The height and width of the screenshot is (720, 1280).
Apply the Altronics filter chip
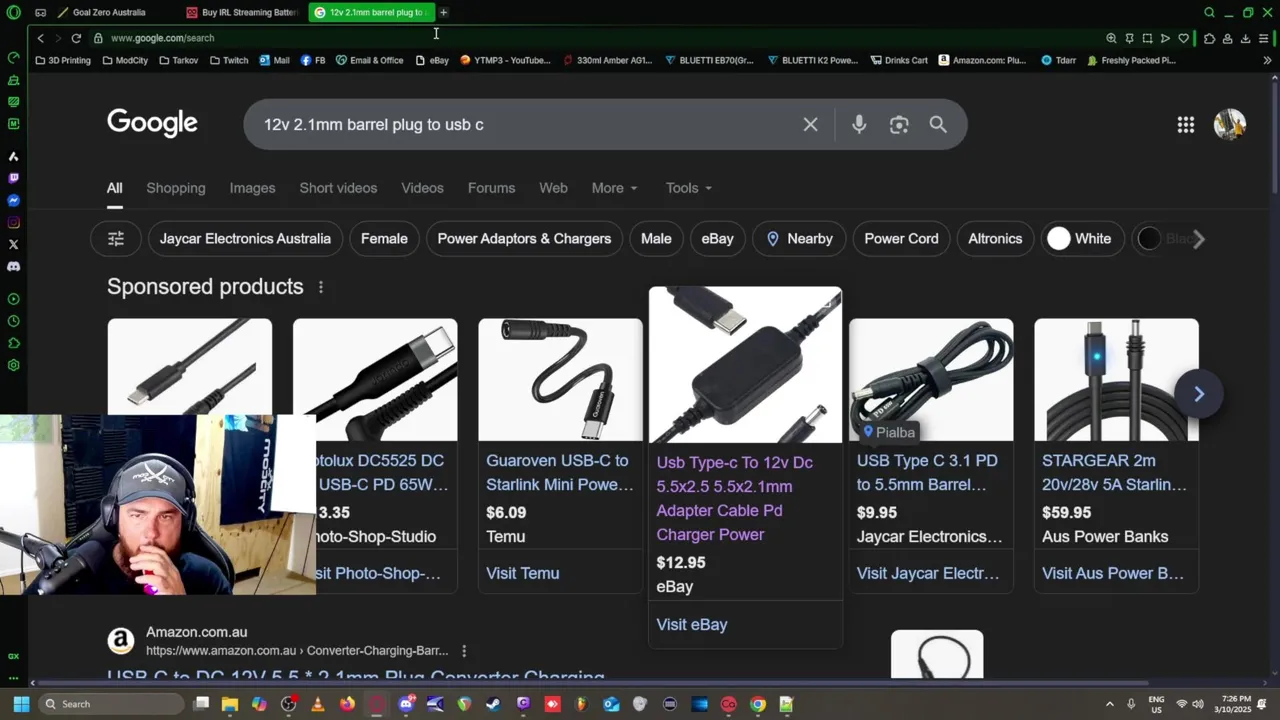pos(995,239)
